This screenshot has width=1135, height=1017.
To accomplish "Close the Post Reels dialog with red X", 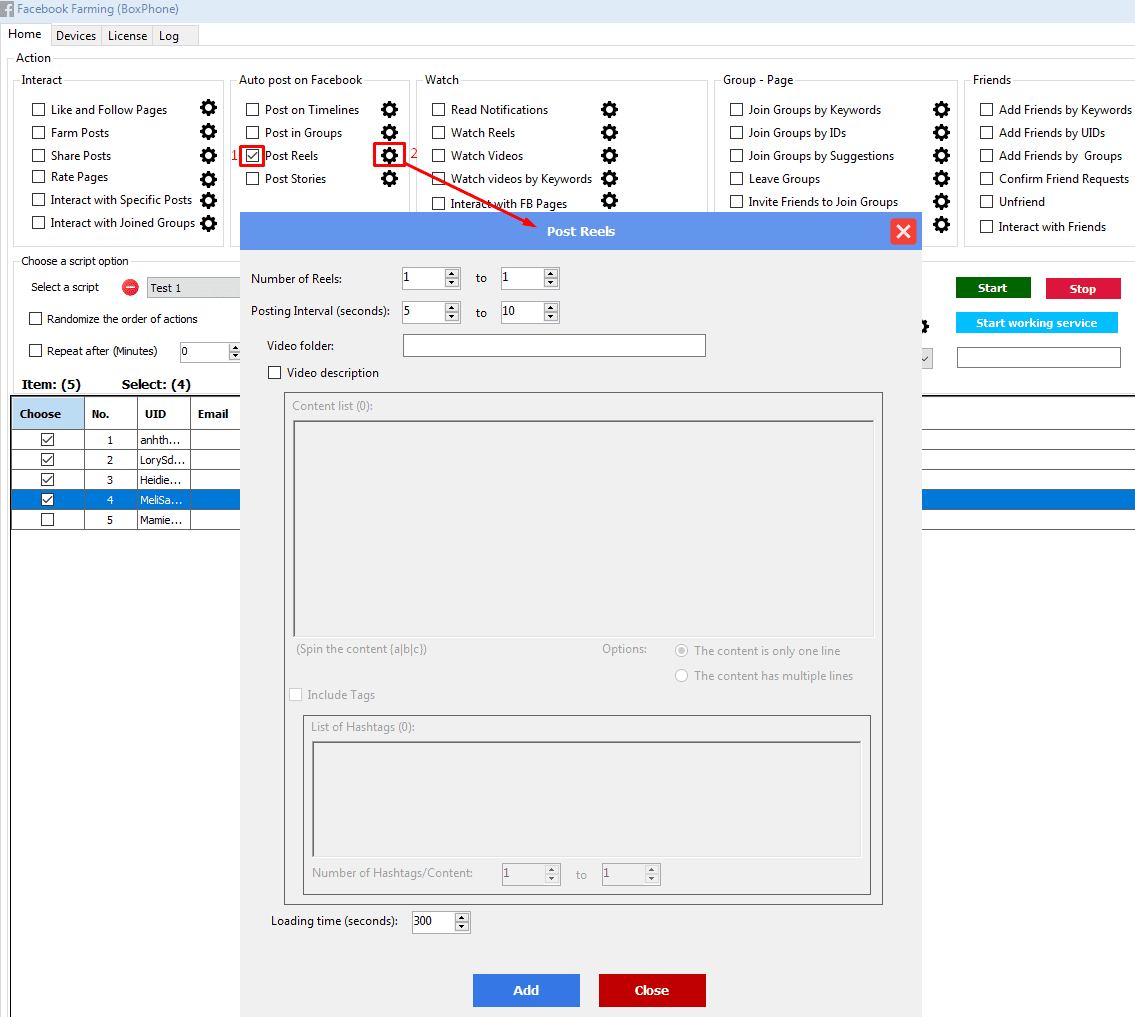I will tap(903, 232).
